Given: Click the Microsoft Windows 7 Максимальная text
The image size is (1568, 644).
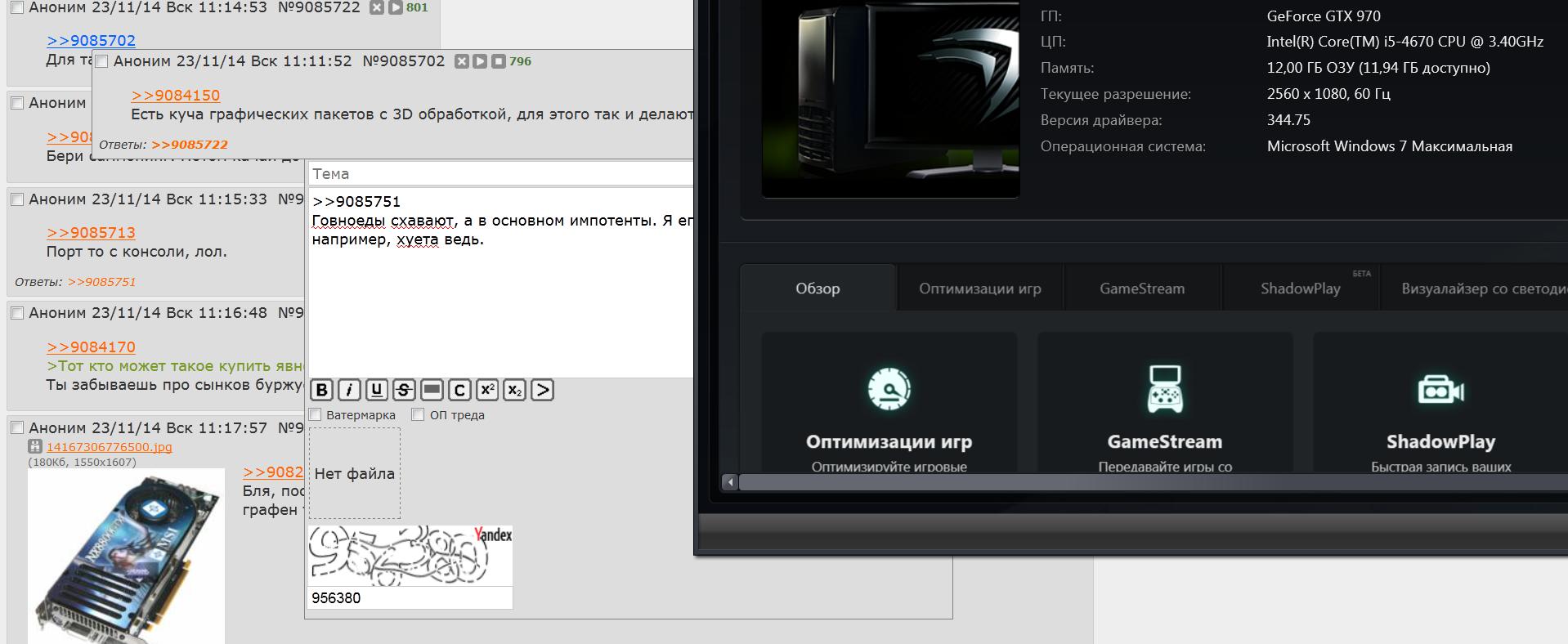Looking at the screenshot, I should 1390,146.
